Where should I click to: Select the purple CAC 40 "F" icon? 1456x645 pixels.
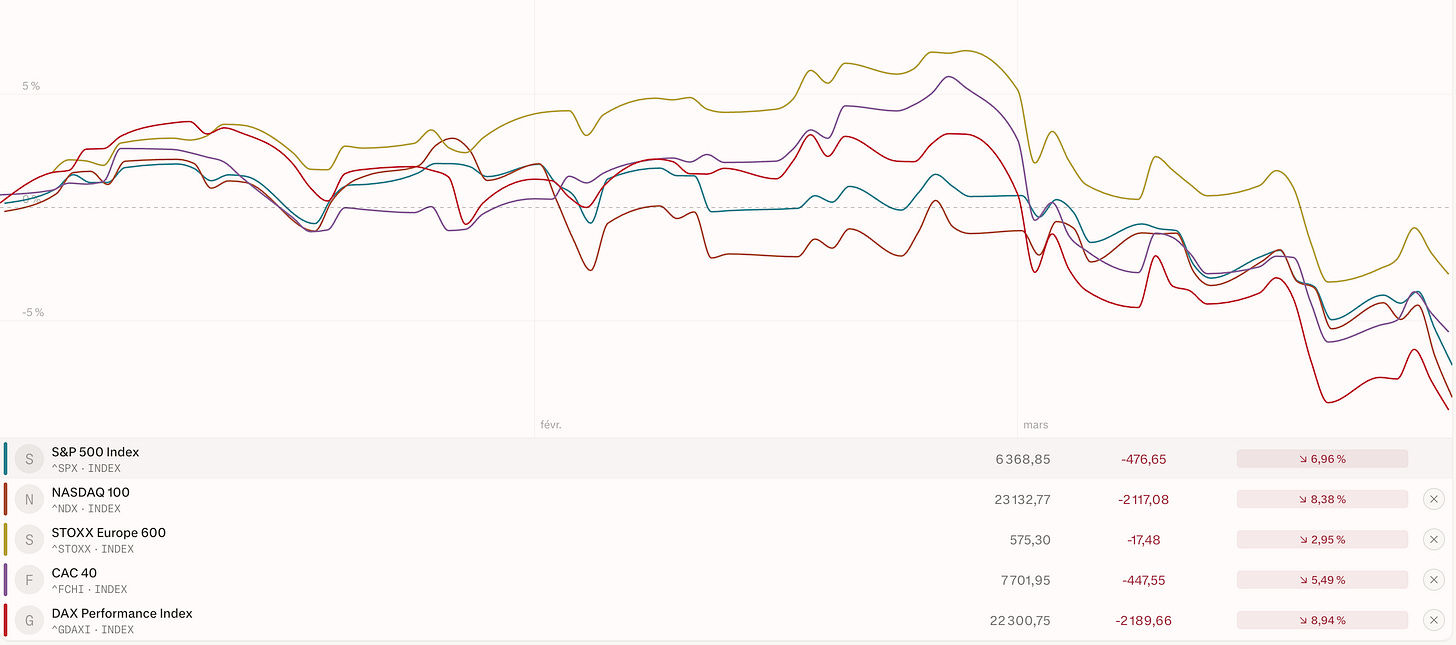(28, 579)
